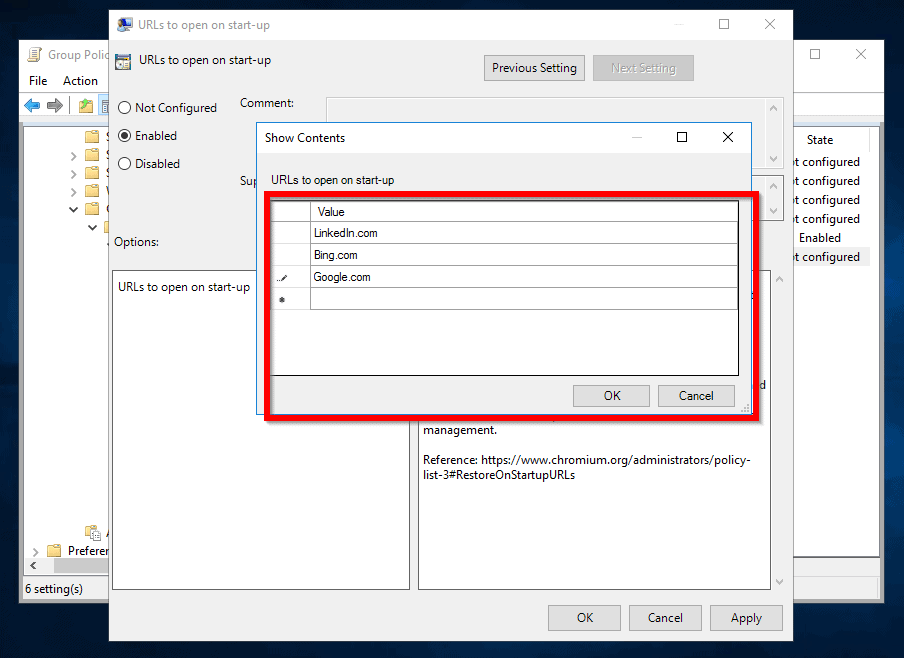Click the Group Policy scroll icon in title bar

pos(35,55)
